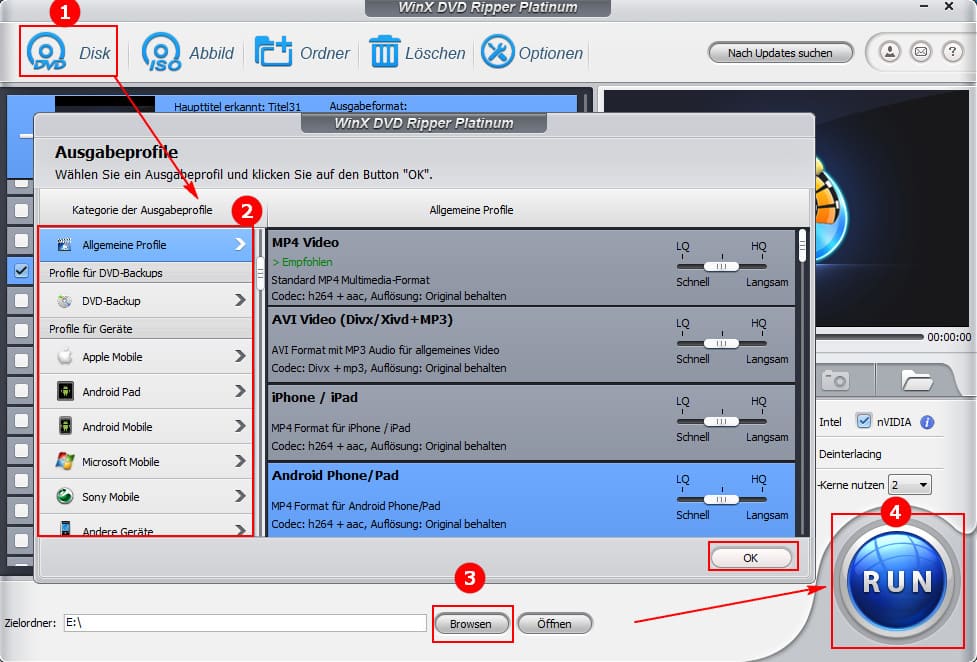Click the Android Mobile robot icon
Screen dimensions: 977x662
pyautogui.click(x=65, y=426)
